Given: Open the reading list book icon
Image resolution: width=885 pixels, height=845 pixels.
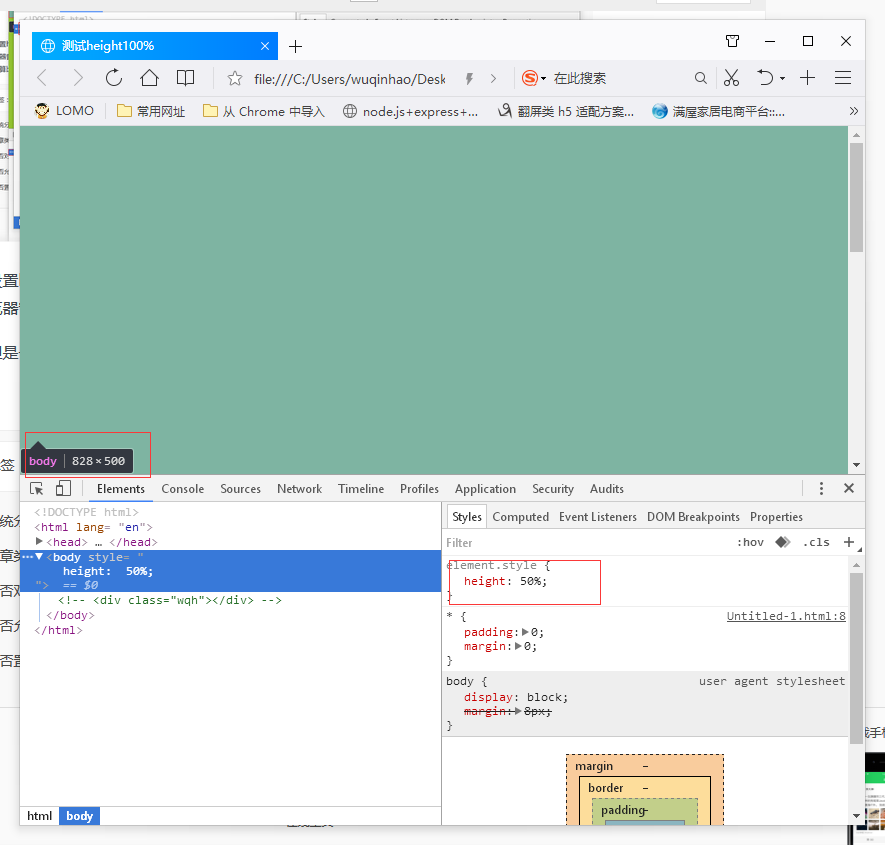Looking at the screenshot, I should pyautogui.click(x=185, y=78).
